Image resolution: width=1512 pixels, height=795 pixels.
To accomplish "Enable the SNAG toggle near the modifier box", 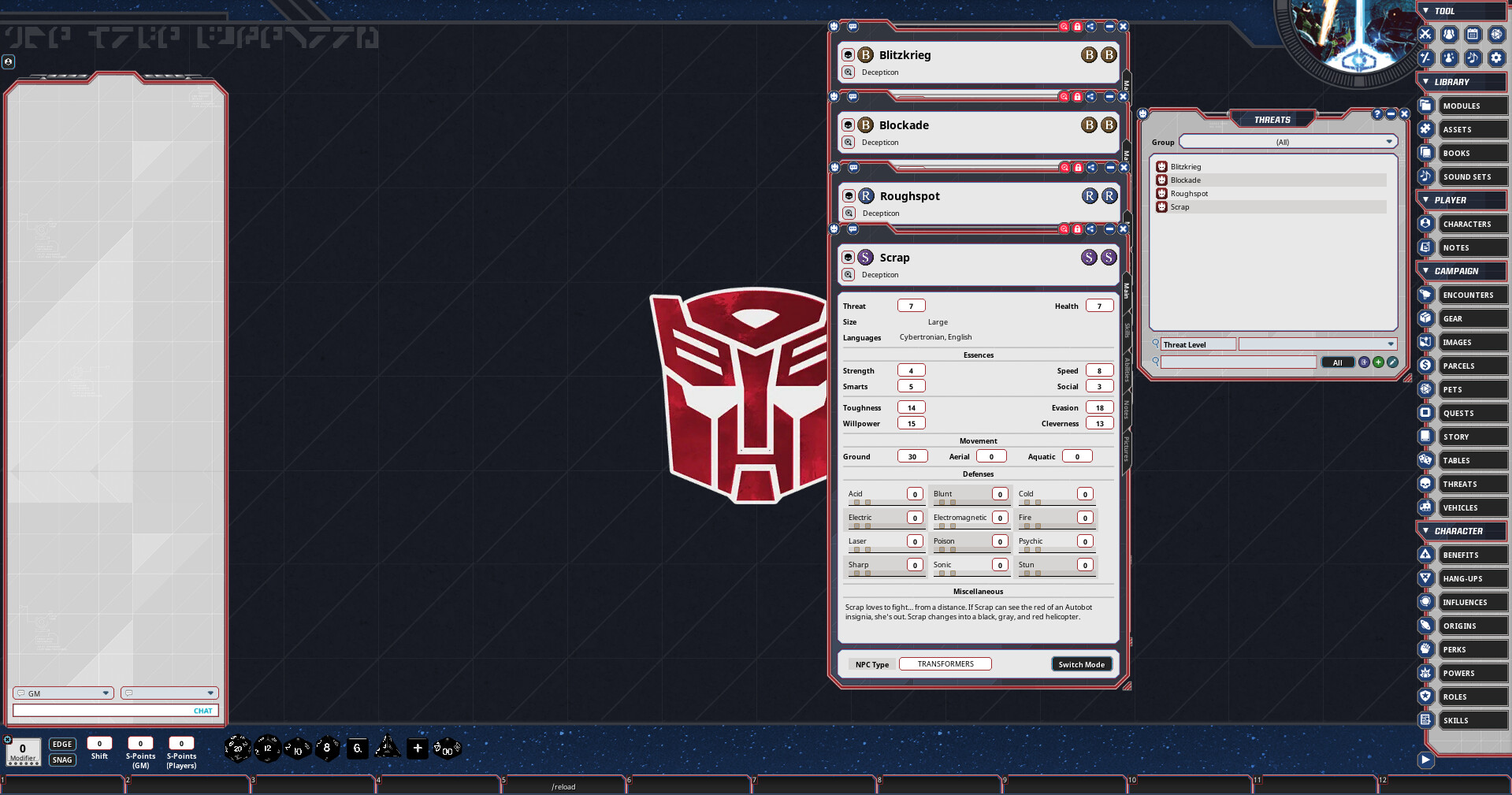I will point(62,760).
